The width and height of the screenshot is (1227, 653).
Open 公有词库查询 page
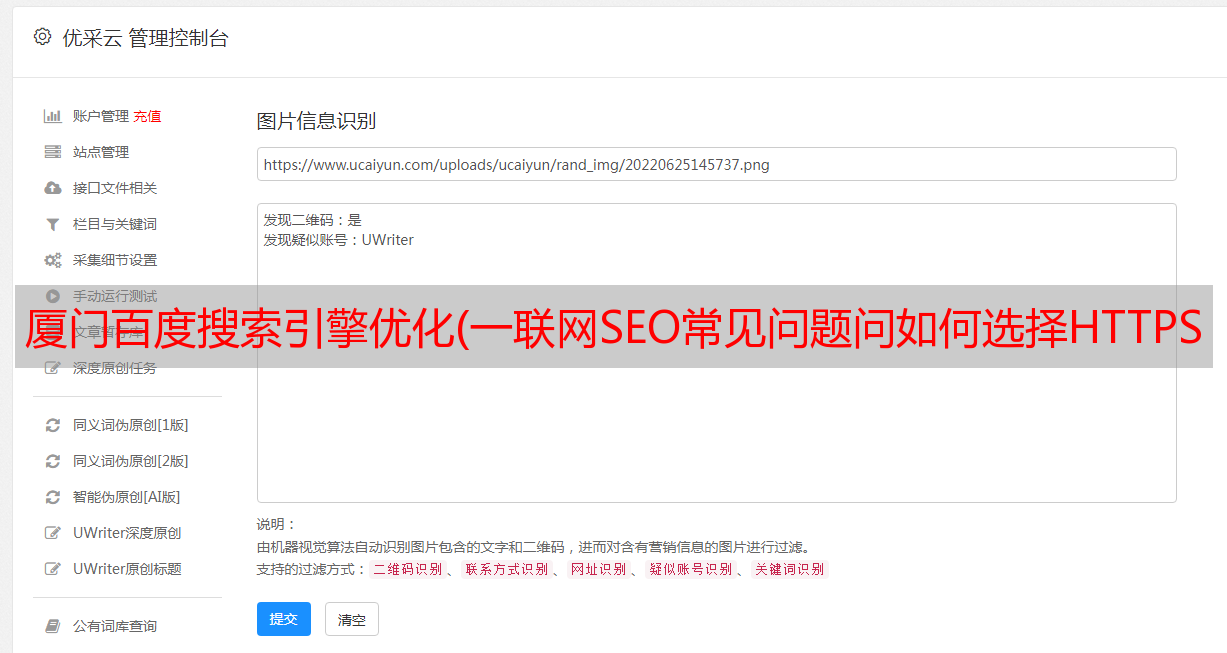click(x=115, y=626)
